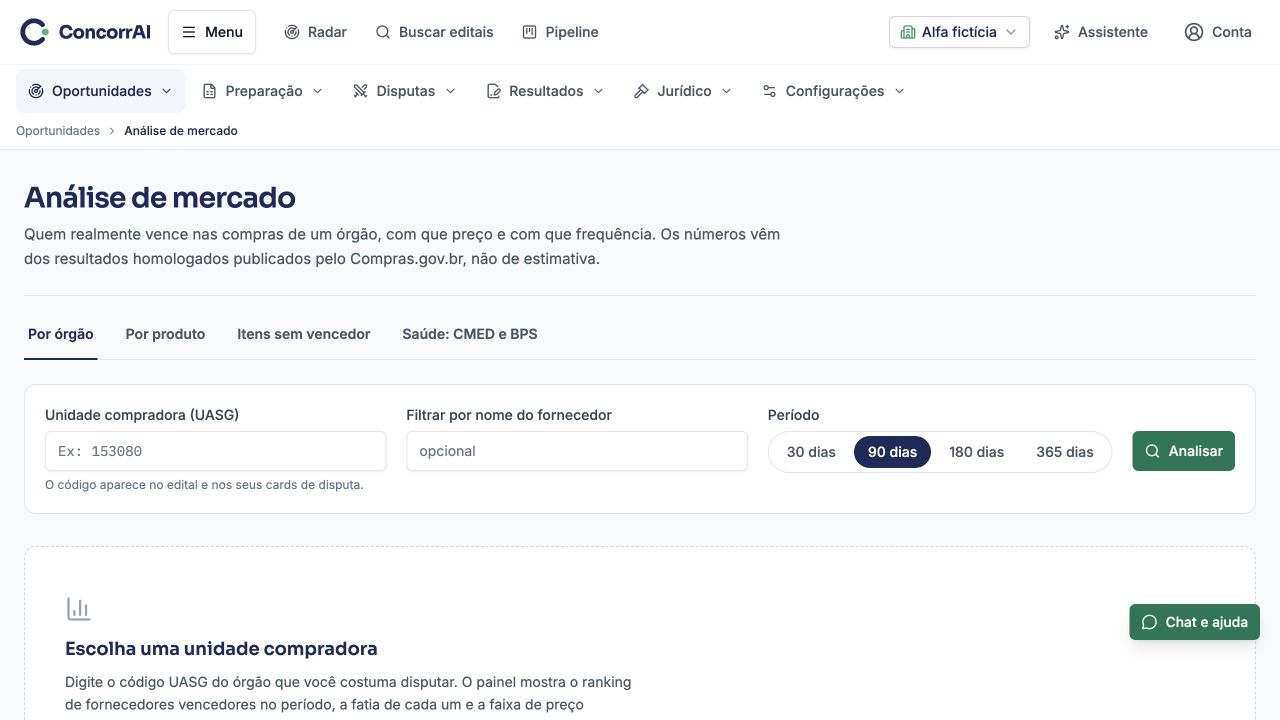Focus the supplier name filter field

(577, 451)
